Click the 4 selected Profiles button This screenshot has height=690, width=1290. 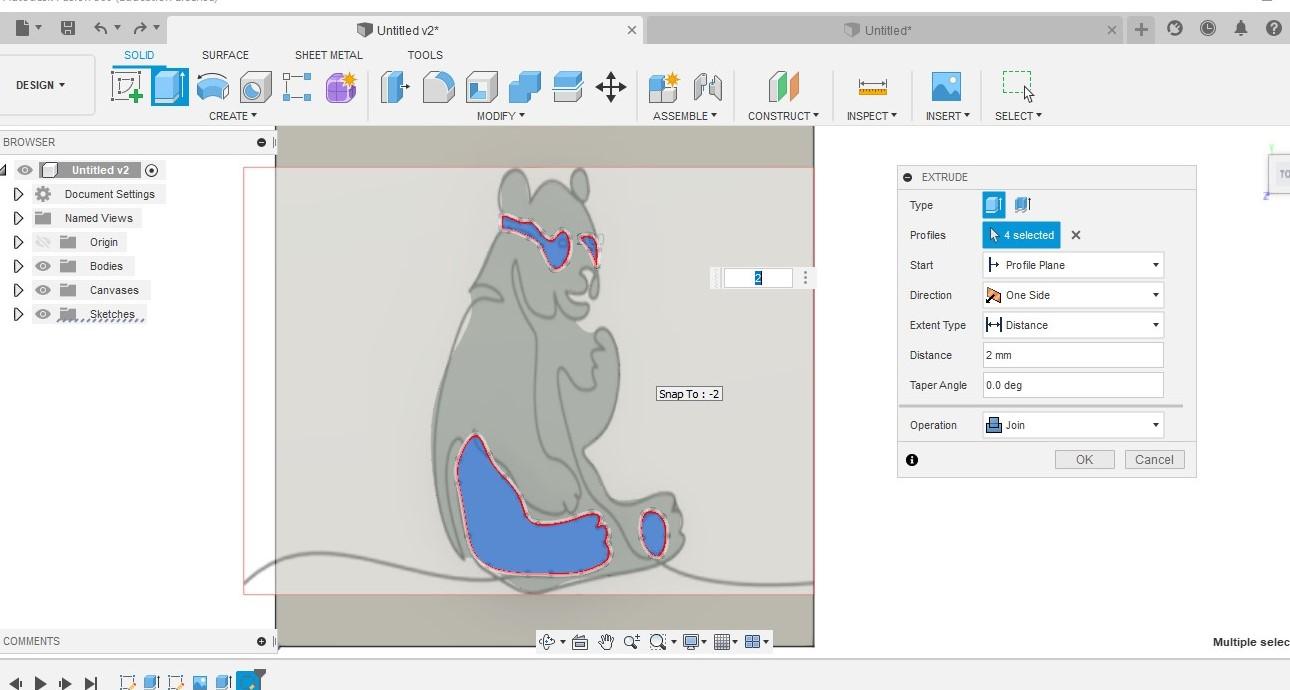(x=1021, y=235)
